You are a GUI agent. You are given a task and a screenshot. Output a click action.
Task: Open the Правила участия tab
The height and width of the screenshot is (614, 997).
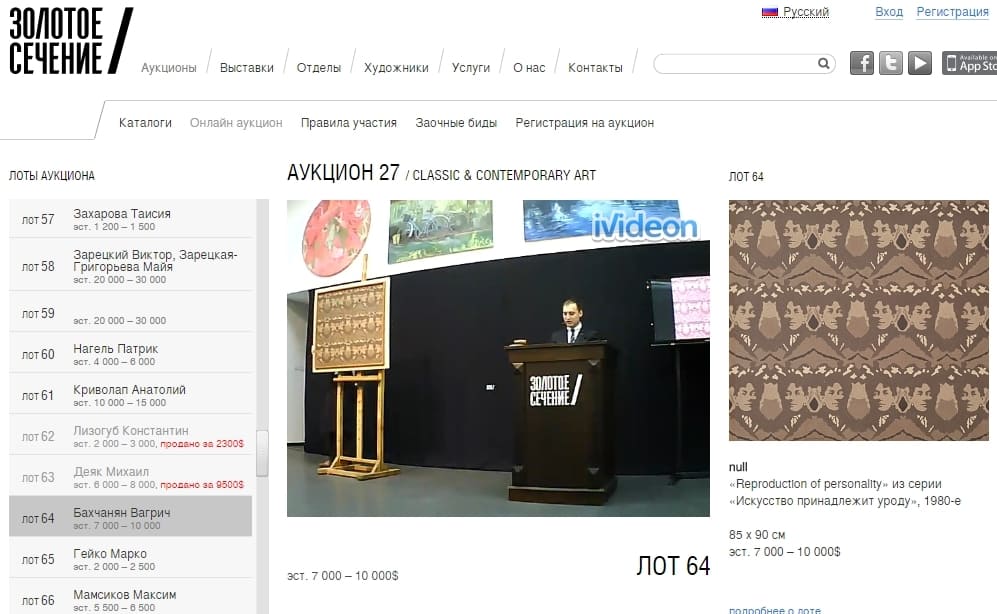(348, 123)
